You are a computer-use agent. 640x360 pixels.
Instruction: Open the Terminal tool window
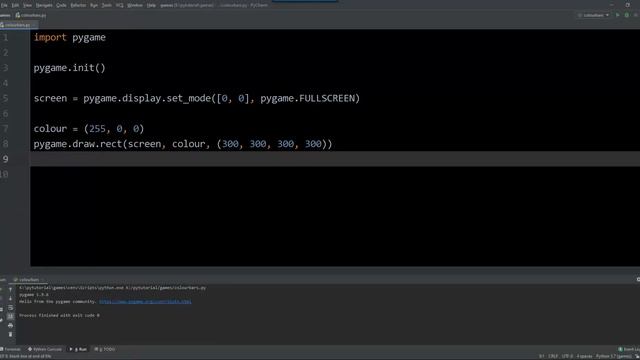coord(11,349)
